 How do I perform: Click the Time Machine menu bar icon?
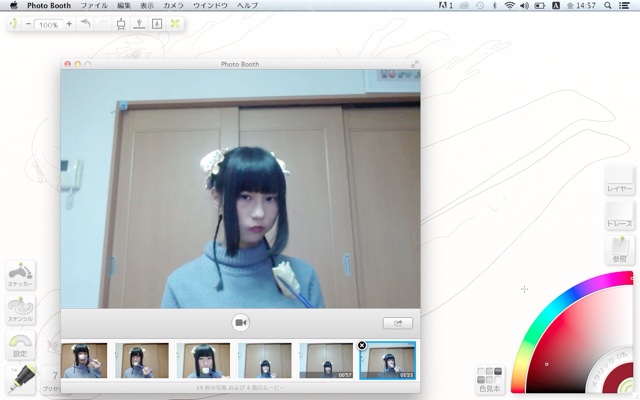tap(480, 5)
